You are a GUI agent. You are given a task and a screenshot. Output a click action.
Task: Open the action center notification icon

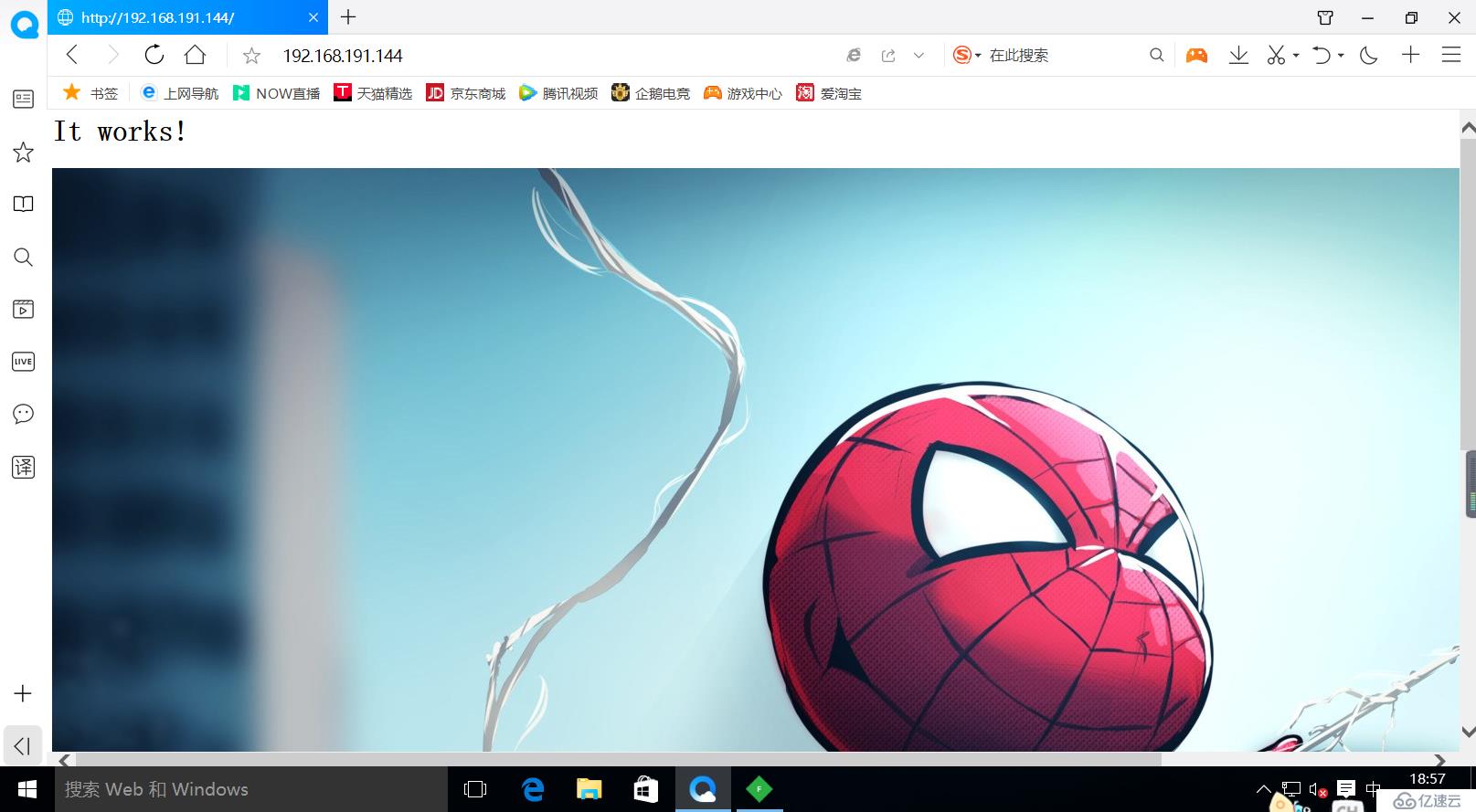(1345, 789)
